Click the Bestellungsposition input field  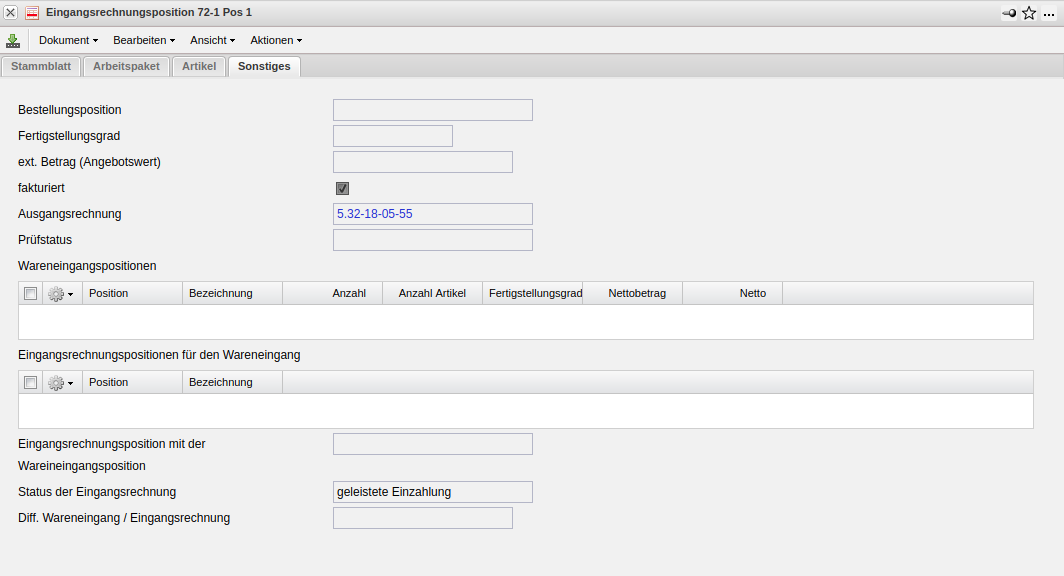(x=433, y=110)
